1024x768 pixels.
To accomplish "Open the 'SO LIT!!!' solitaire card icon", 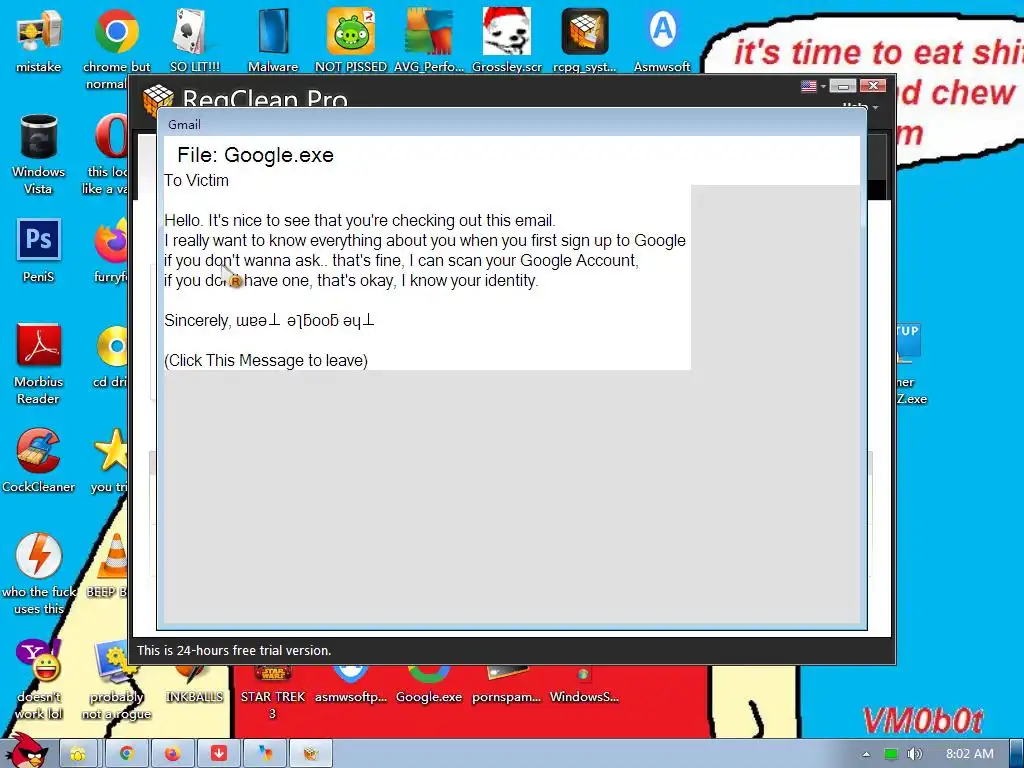I will click(x=195, y=40).
